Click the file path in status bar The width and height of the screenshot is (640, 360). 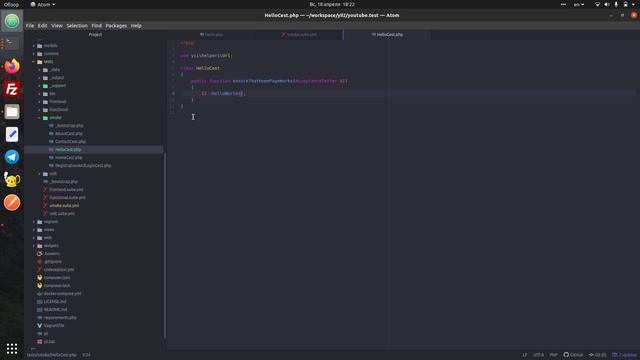coord(51,355)
